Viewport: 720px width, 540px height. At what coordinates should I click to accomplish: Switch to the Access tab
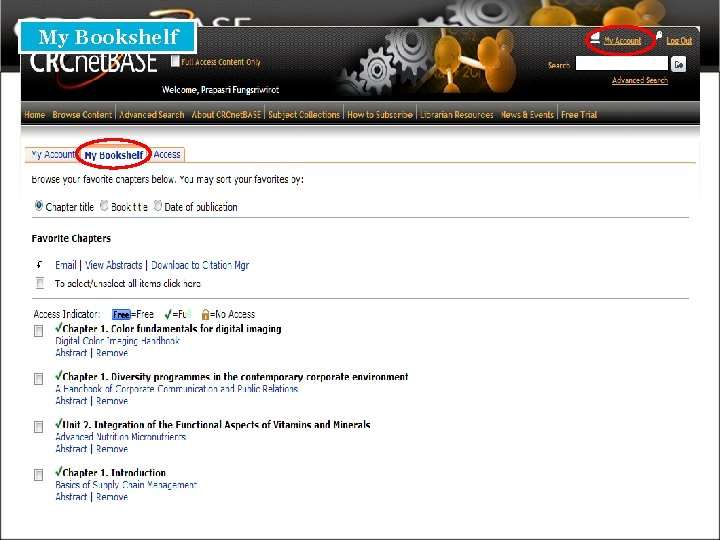point(167,154)
